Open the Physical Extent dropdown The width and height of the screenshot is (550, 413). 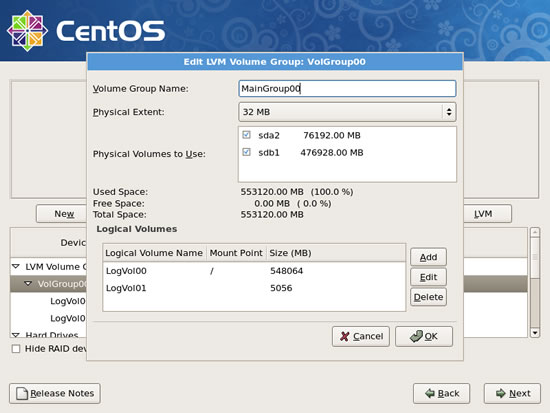click(347, 112)
